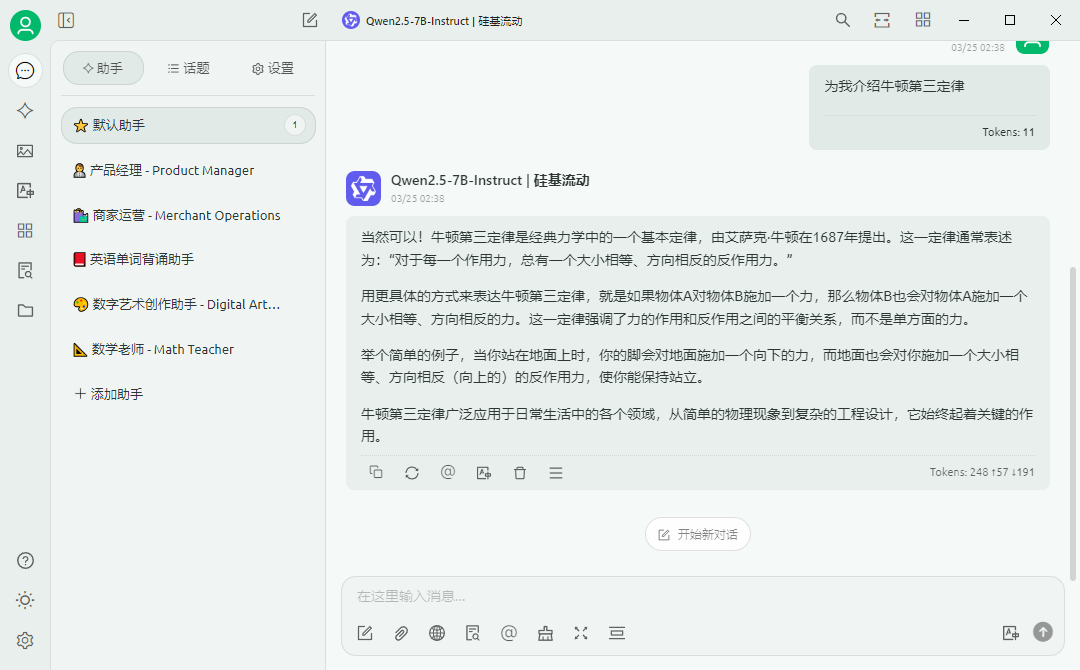Click the 开始新对话 button
Screen dimensions: 1080x670
point(697,534)
